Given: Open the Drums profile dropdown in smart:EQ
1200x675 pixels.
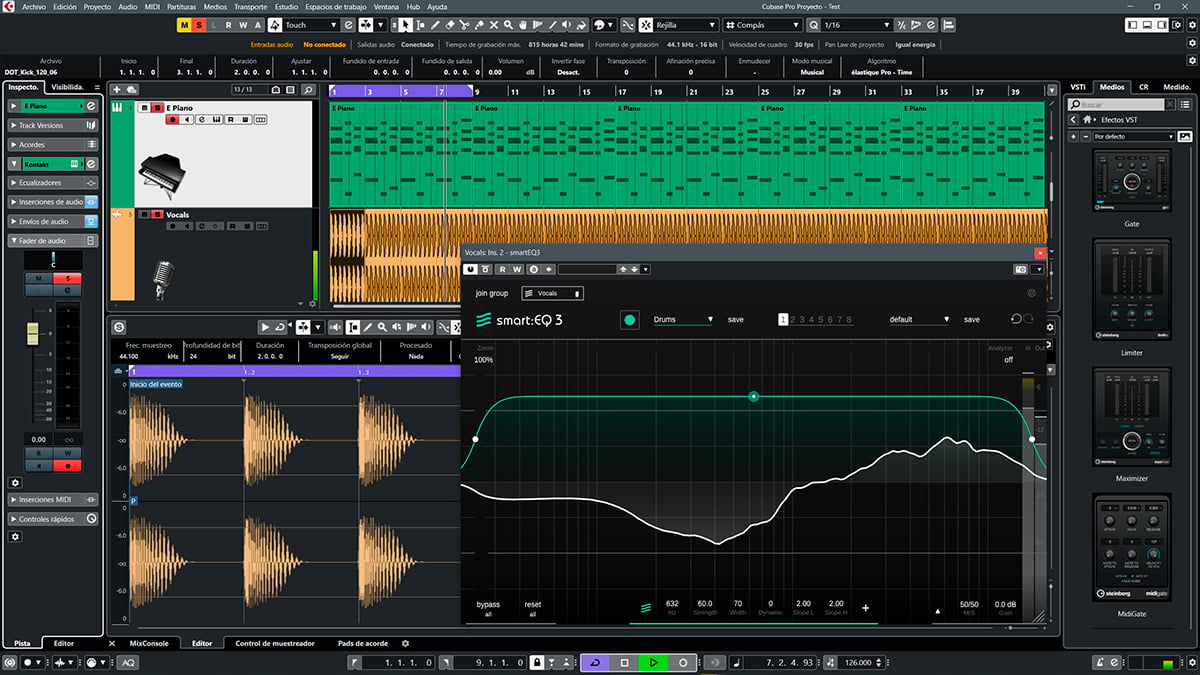Looking at the screenshot, I should (x=683, y=320).
